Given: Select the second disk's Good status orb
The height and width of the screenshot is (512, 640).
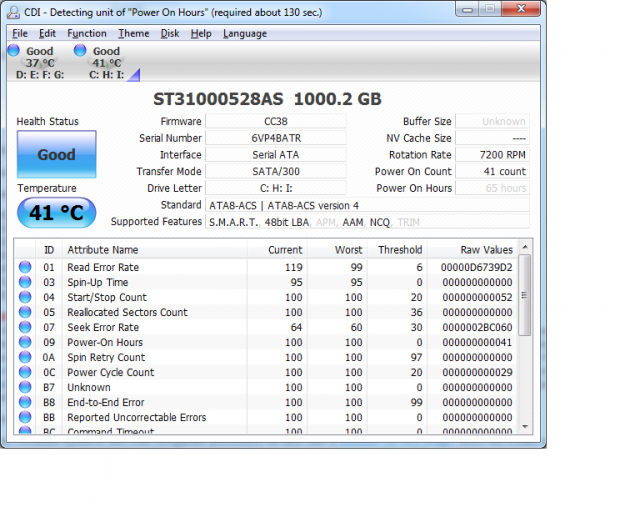Looking at the screenshot, I should click(x=80, y=50).
